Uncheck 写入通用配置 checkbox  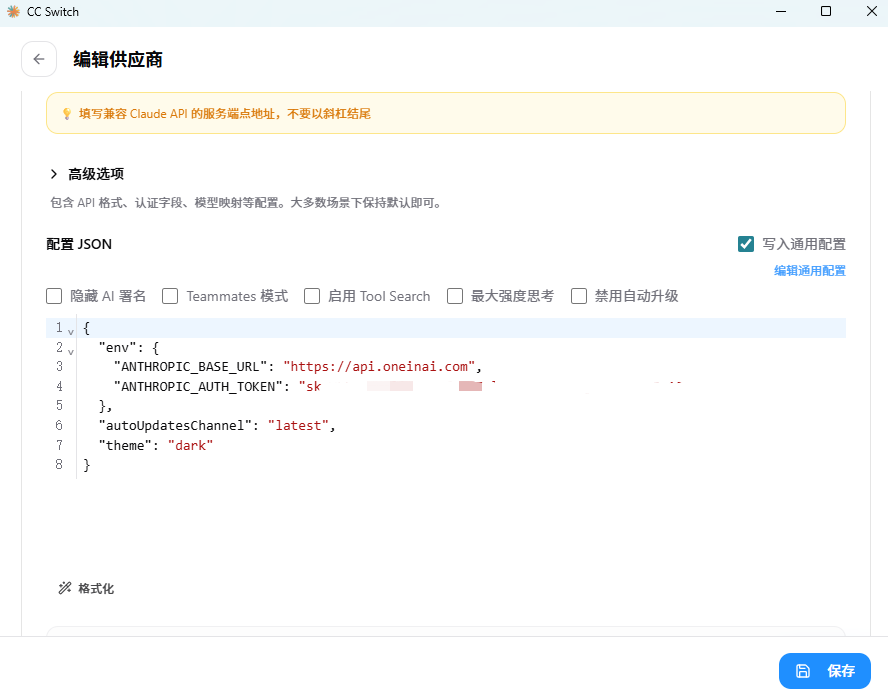[746, 244]
